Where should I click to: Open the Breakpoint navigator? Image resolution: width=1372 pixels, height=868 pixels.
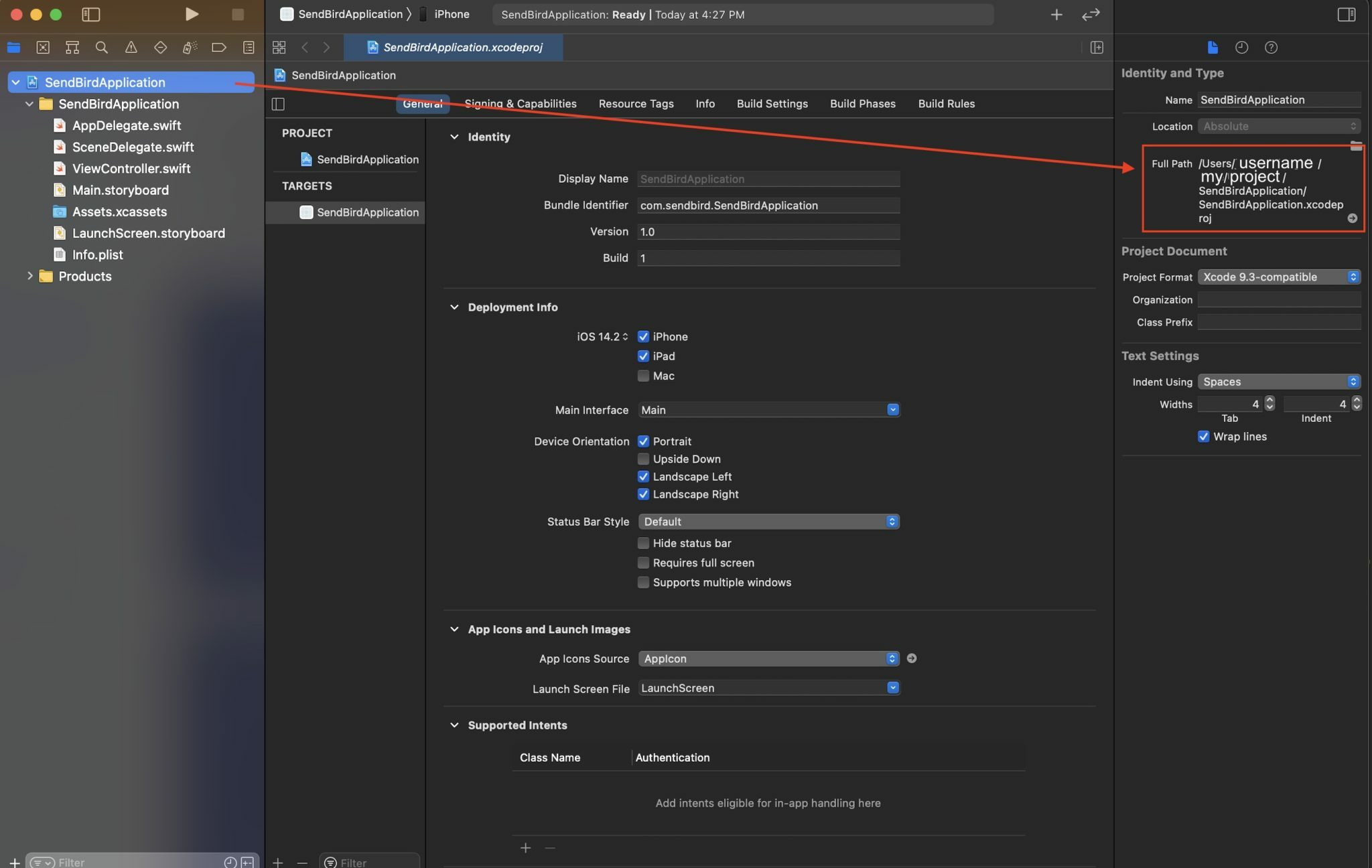219,48
